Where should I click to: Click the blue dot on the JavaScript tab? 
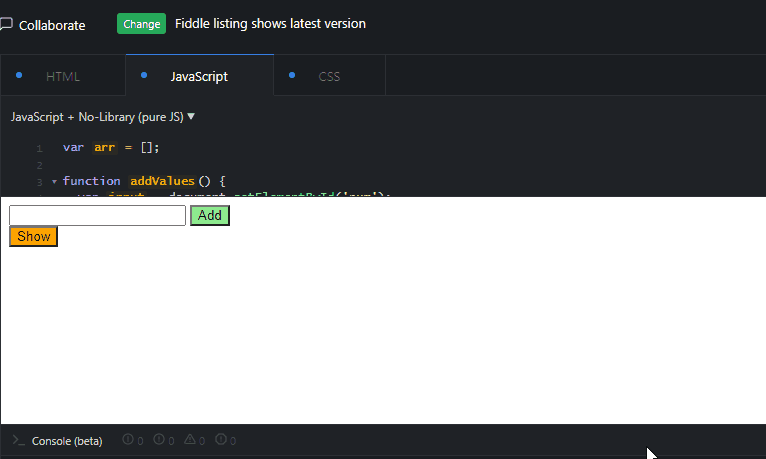(144, 75)
